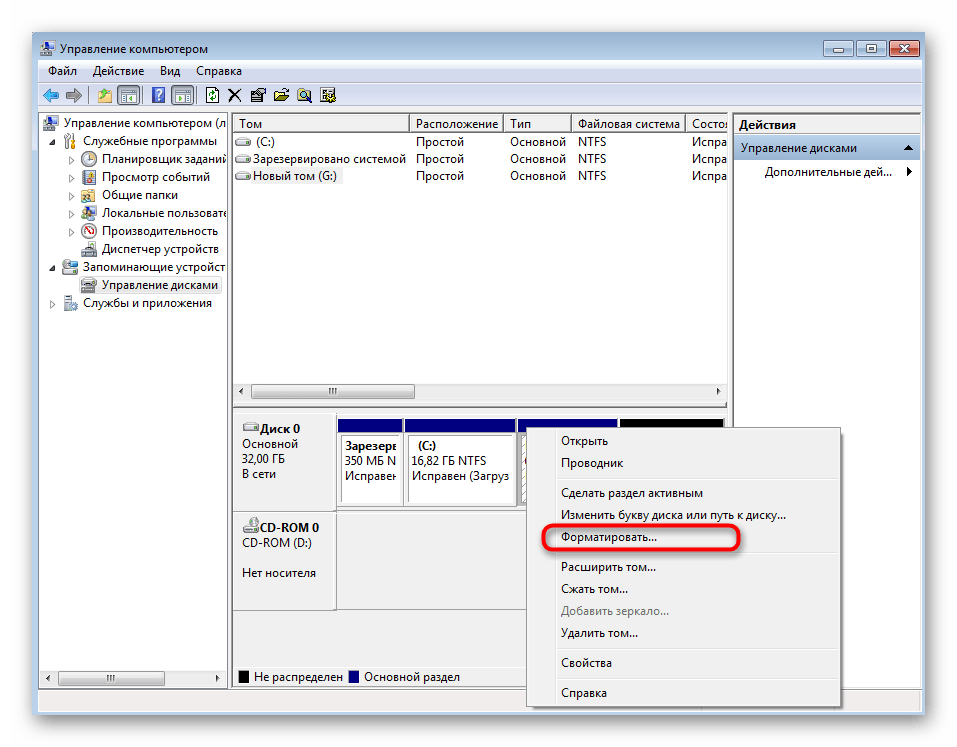Click the Управление компьютером window title icon
Image resolution: width=957 pixels, height=747 pixels.
coord(48,49)
